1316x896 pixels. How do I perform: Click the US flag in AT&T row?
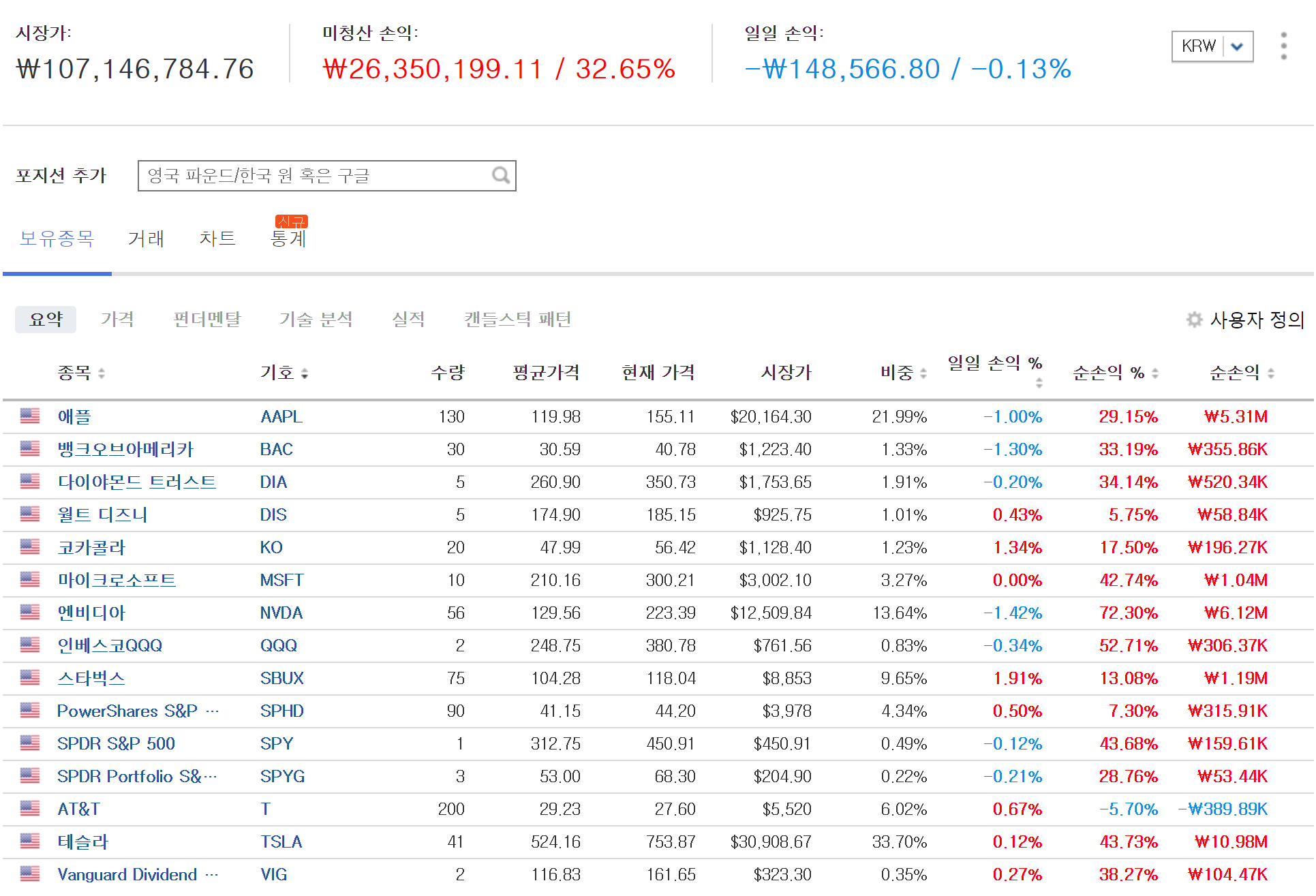coord(30,809)
